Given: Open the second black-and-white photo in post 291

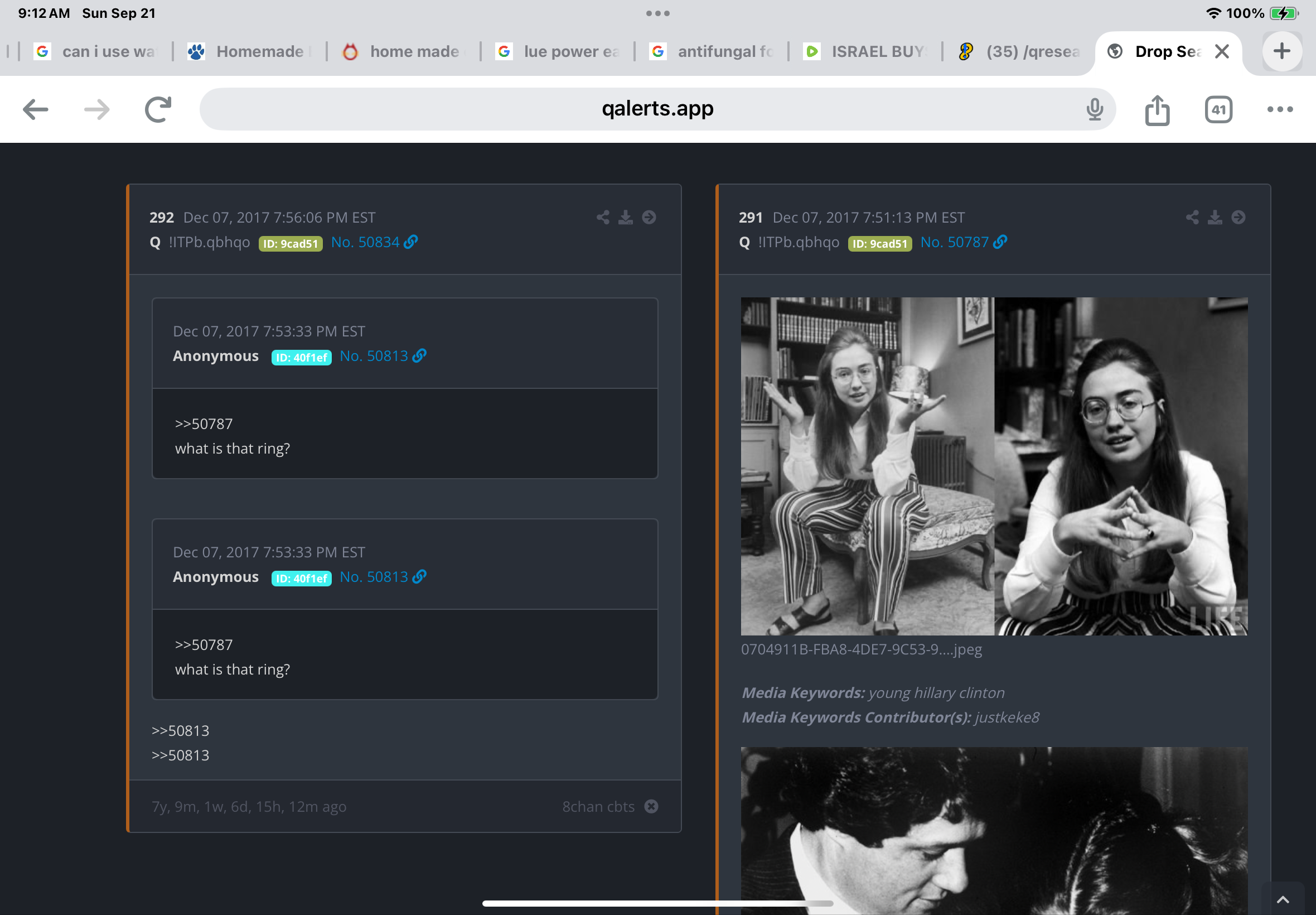Looking at the screenshot, I should tap(994, 830).
